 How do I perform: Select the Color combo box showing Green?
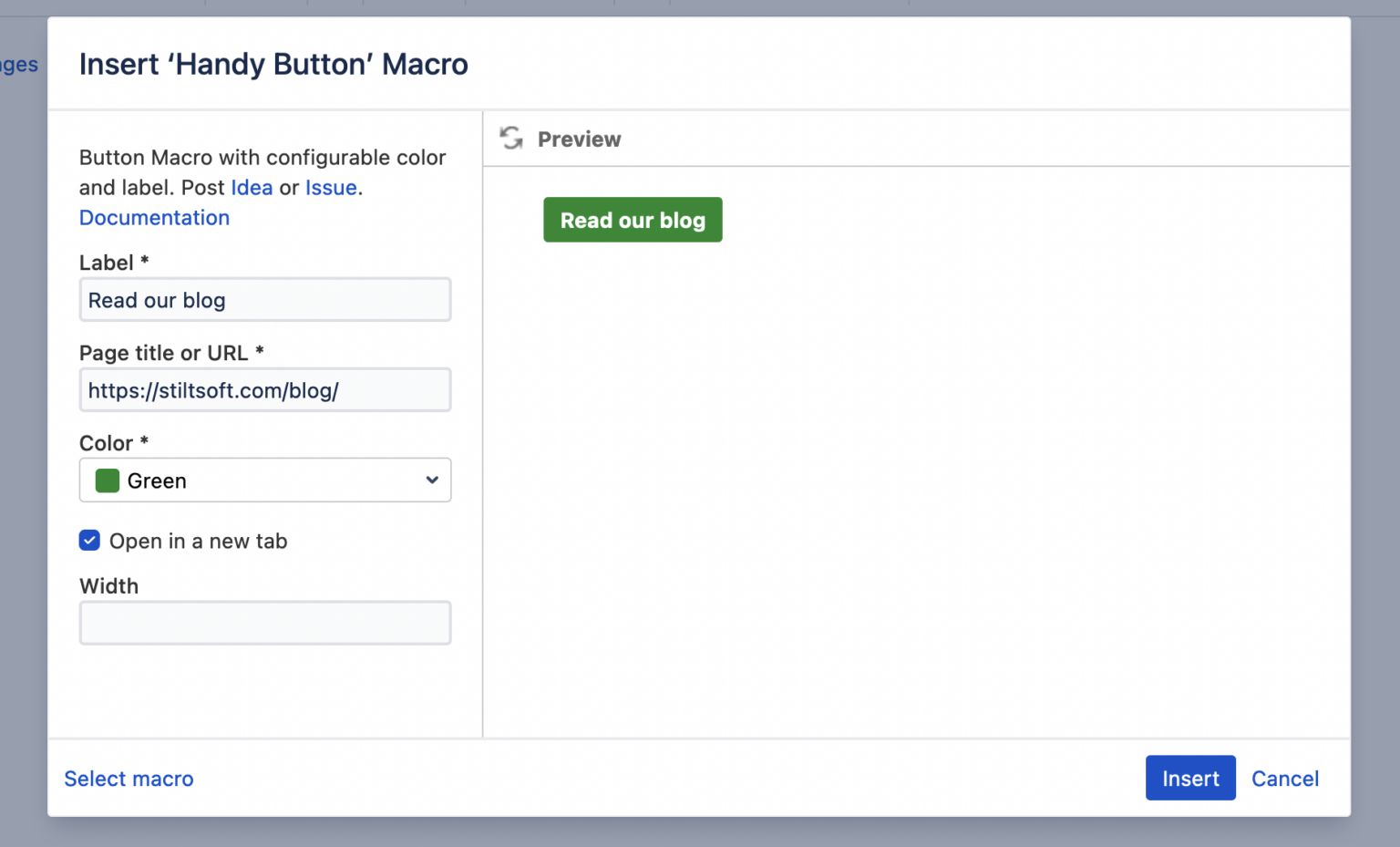(264, 480)
